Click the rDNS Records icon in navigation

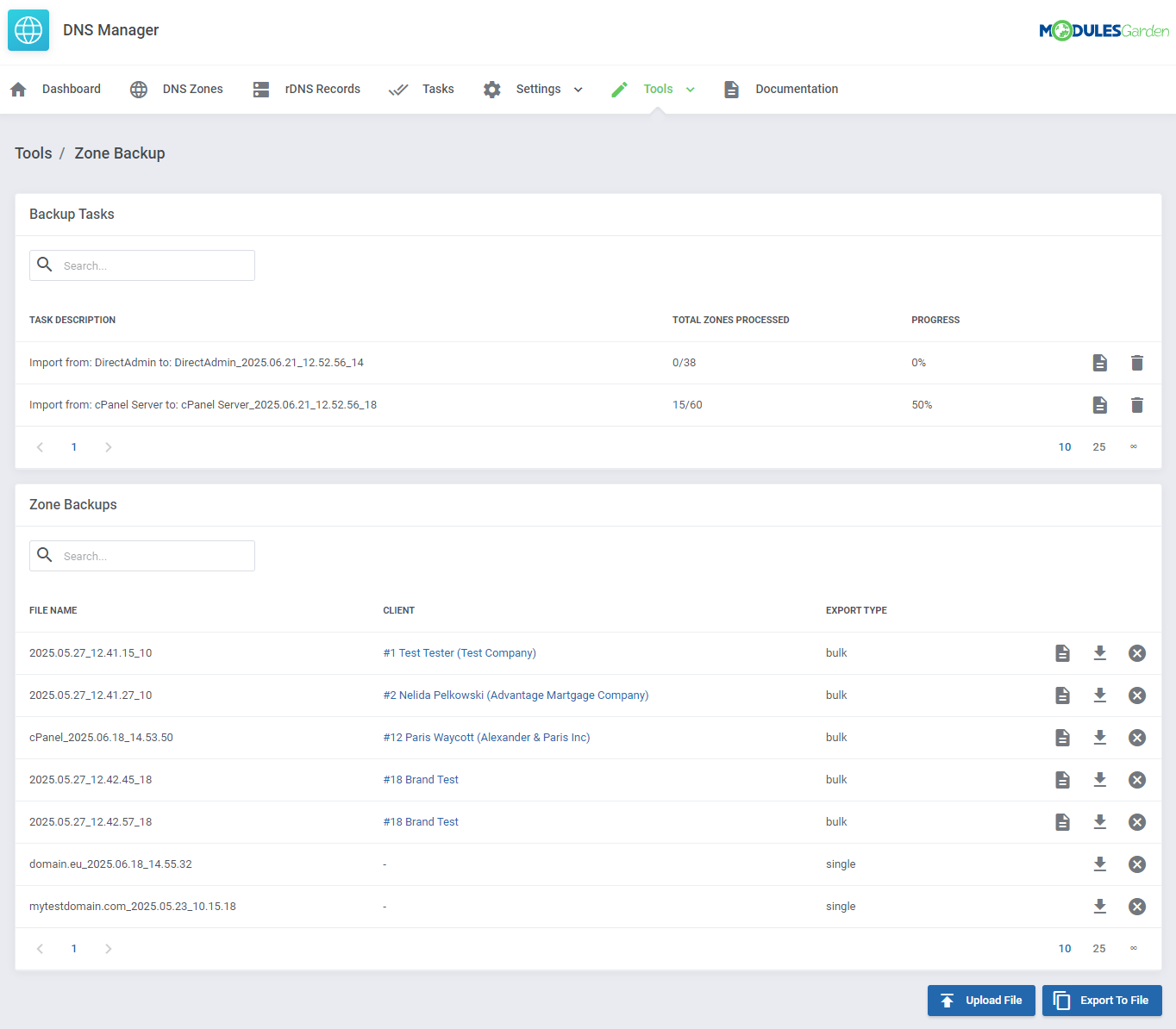(261, 89)
